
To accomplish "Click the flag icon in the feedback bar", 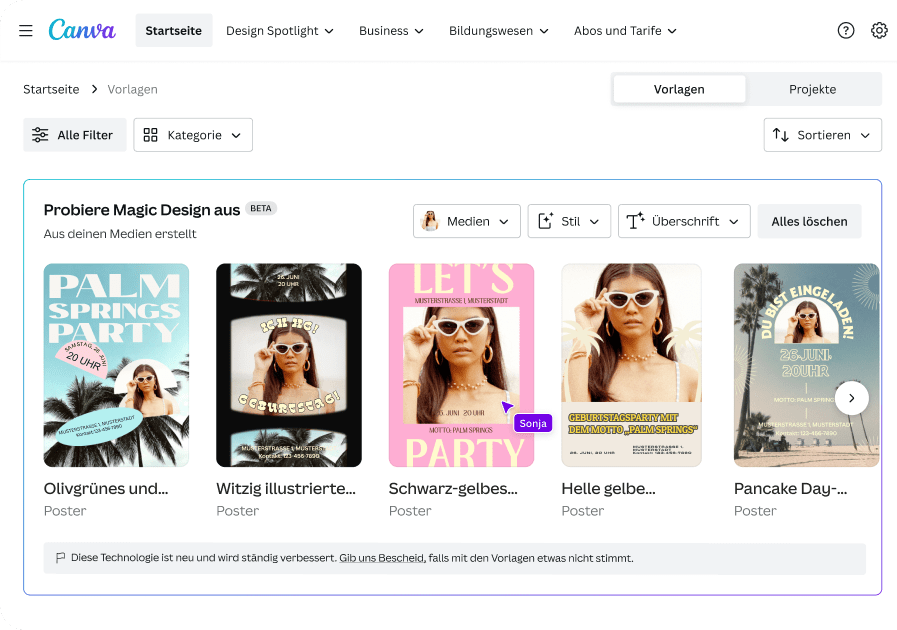I will pos(60,558).
